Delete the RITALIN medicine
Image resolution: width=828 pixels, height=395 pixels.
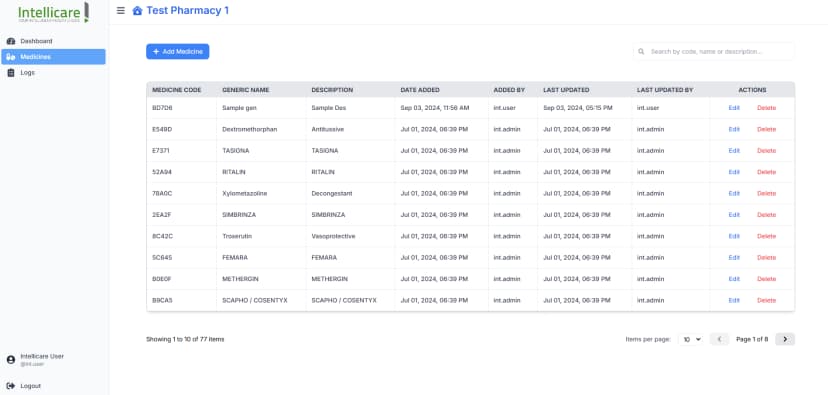pos(766,172)
